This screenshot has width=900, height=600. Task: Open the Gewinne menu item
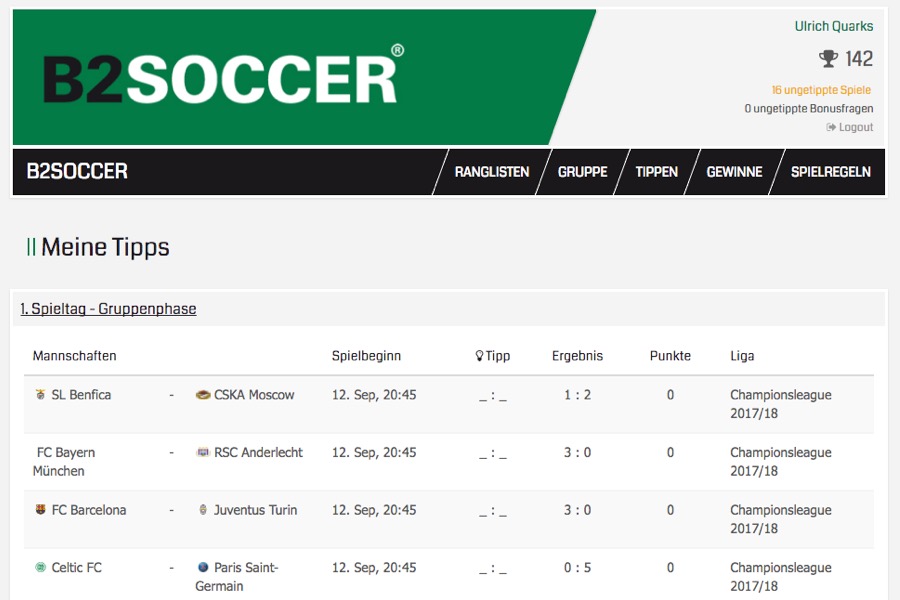(734, 172)
